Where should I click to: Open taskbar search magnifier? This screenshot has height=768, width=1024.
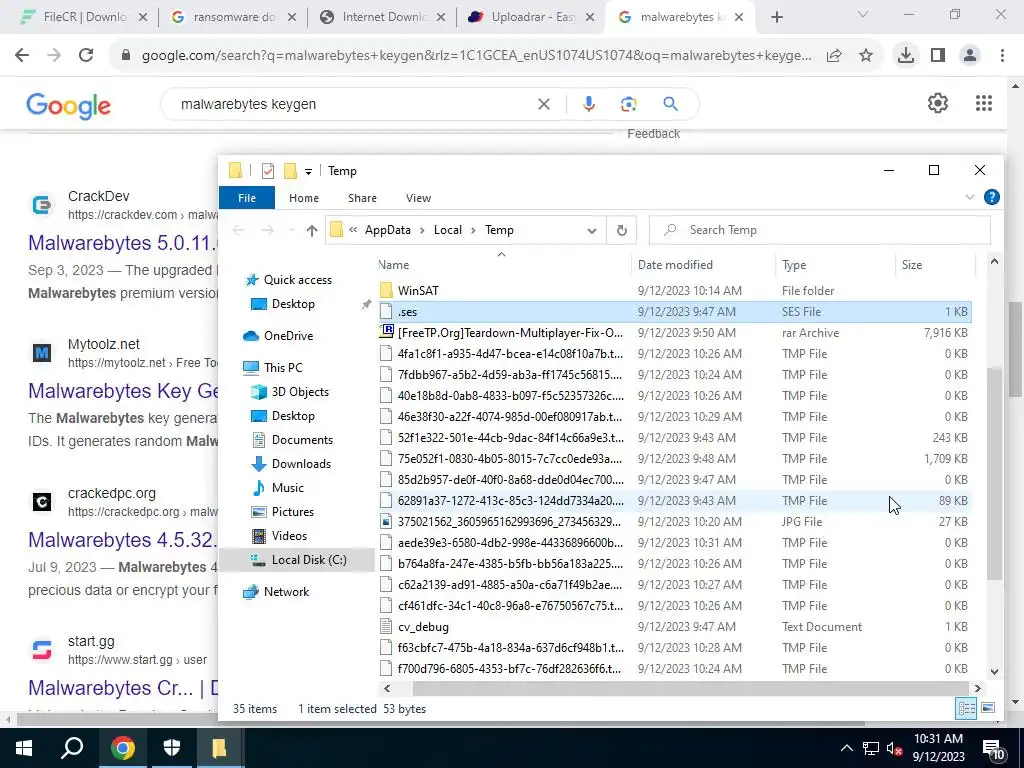72,748
